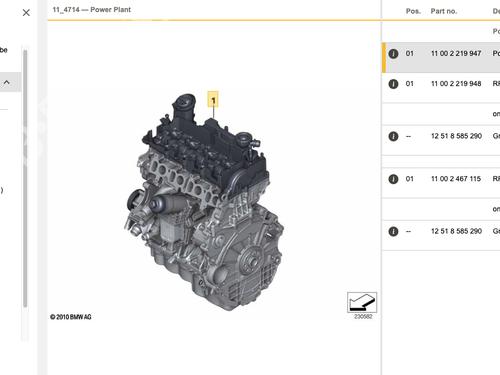
Task: Select the last 12 51 8 585 290 part number
Action: pos(456,231)
